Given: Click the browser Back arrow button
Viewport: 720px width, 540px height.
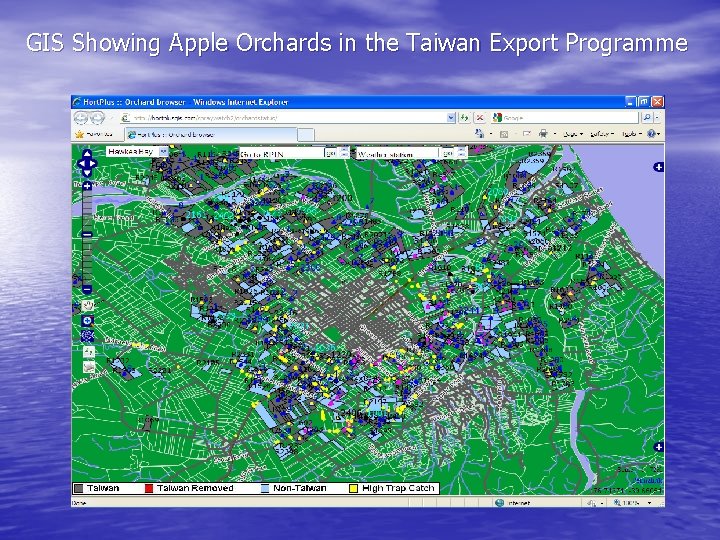Looking at the screenshot, I should (81, 118).
